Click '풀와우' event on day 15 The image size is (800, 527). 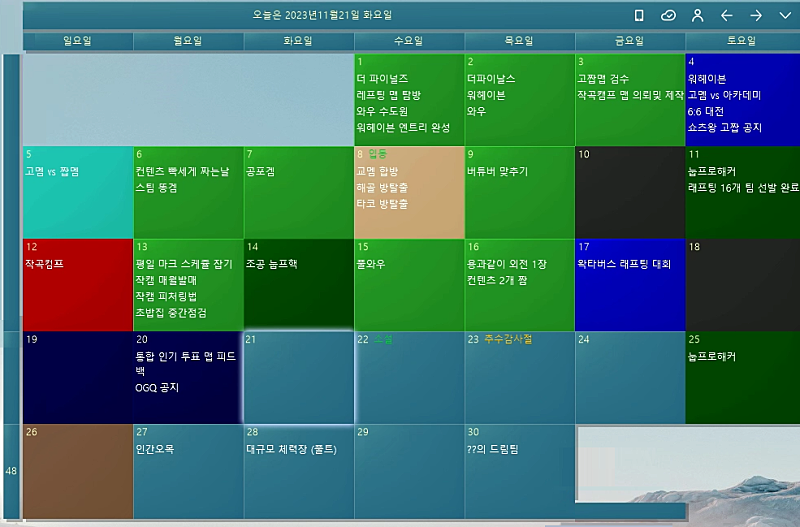tap(370, 264)
